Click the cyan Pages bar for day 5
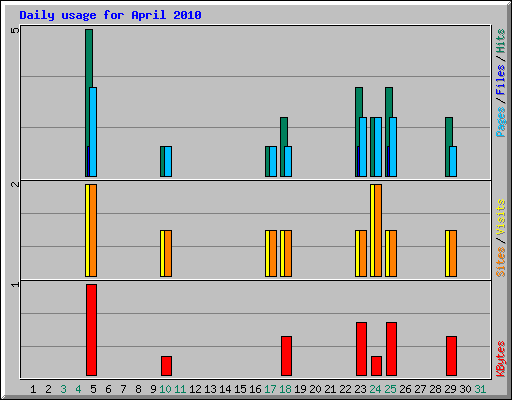Screen dimensions: 512x400 [x=93, y=132]
